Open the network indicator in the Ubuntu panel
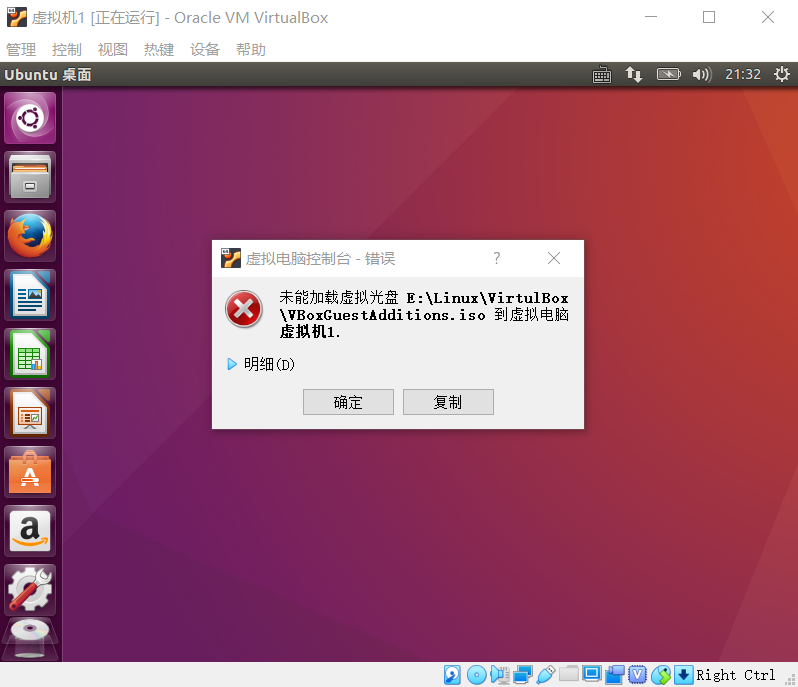 click(x=634, y=75)
